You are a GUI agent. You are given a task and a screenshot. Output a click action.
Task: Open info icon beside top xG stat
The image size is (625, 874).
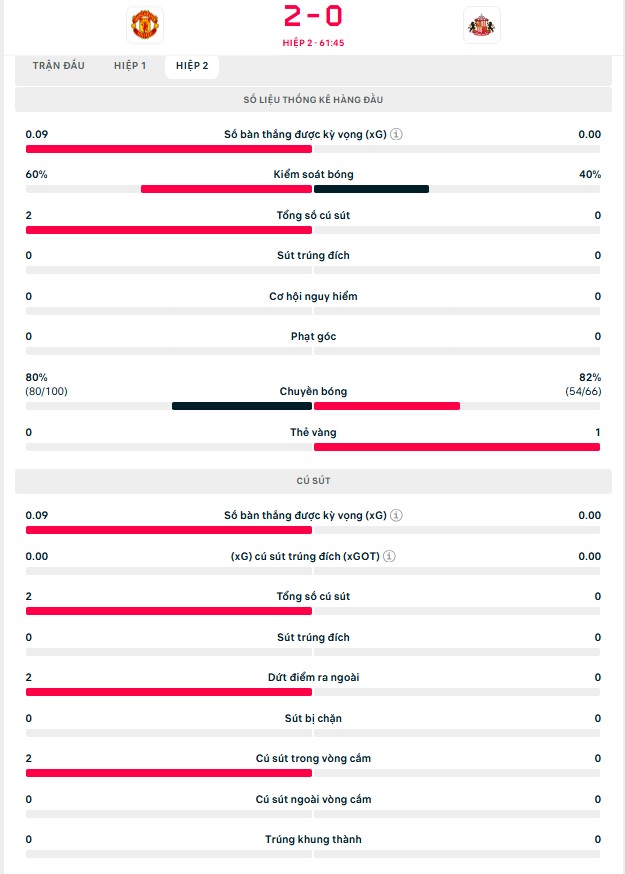[396, 134]
